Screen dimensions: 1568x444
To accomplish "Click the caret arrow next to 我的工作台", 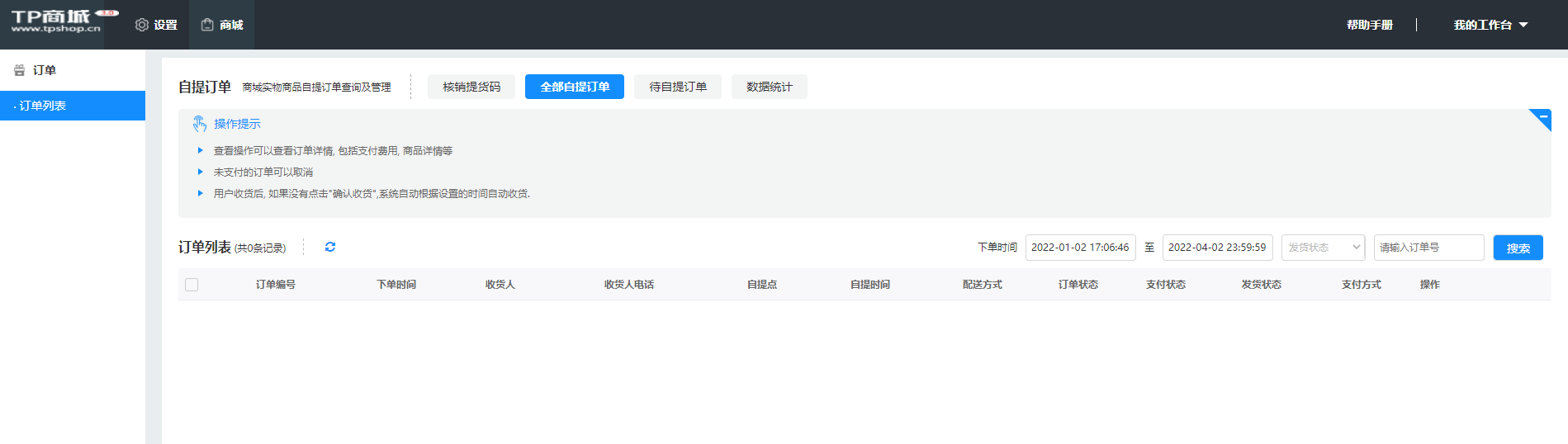I will [x=1523, y=25].
